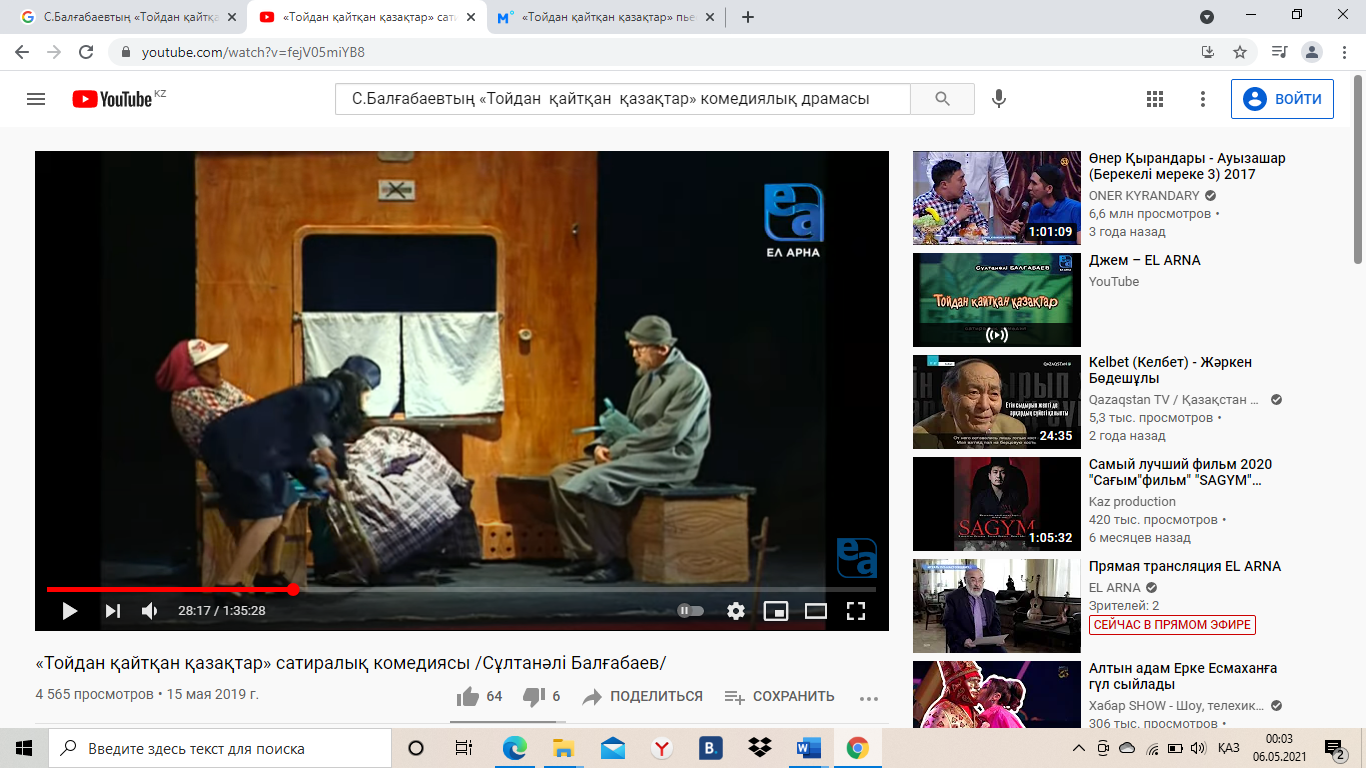Expand the tab search dropdown
The width and height of the screenshot is (1366, 768).
(x=1207, y=17)
